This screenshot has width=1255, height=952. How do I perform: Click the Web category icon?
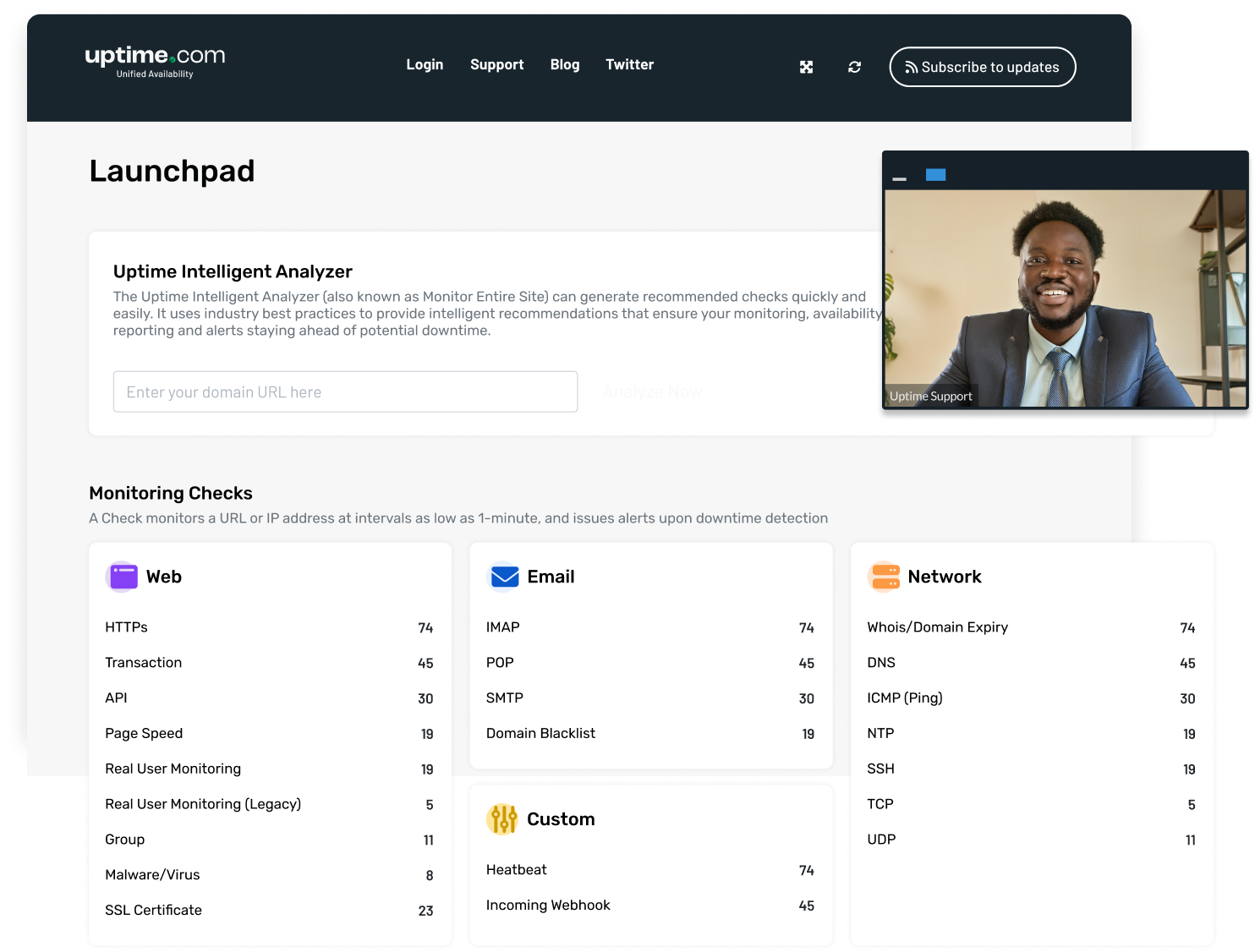[122, 577]
